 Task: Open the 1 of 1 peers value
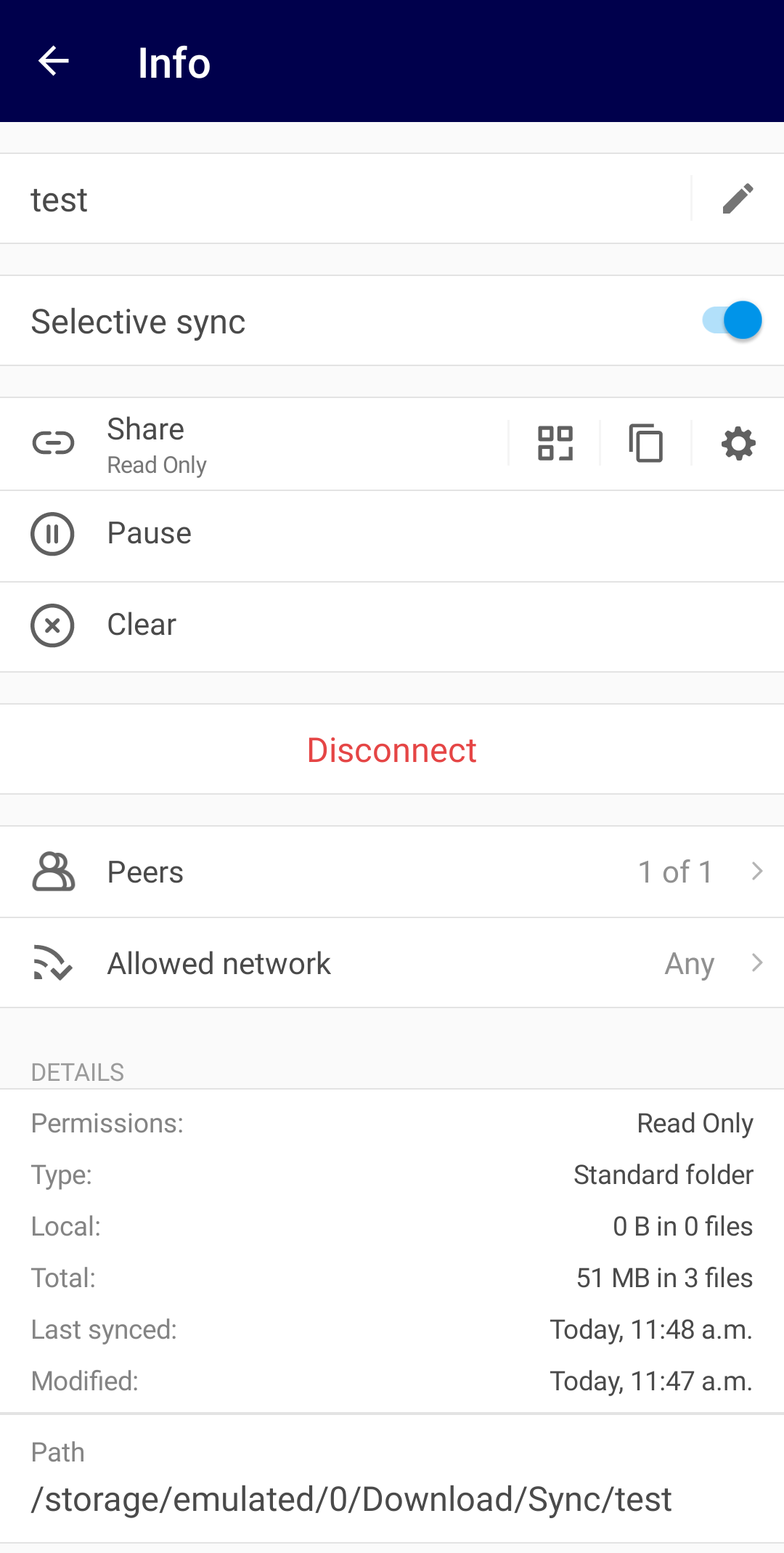pos(675,872)
